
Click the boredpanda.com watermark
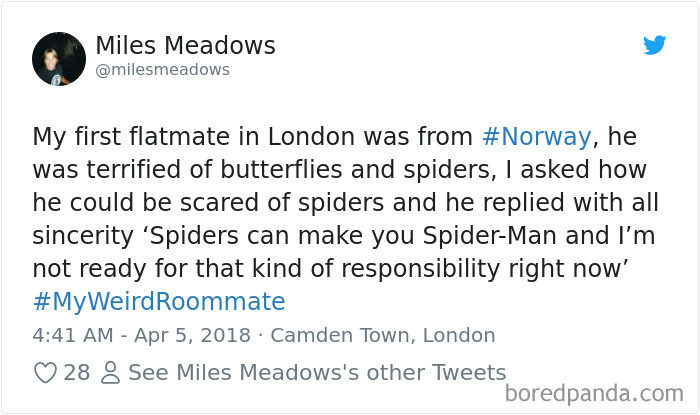click(594, 394)
